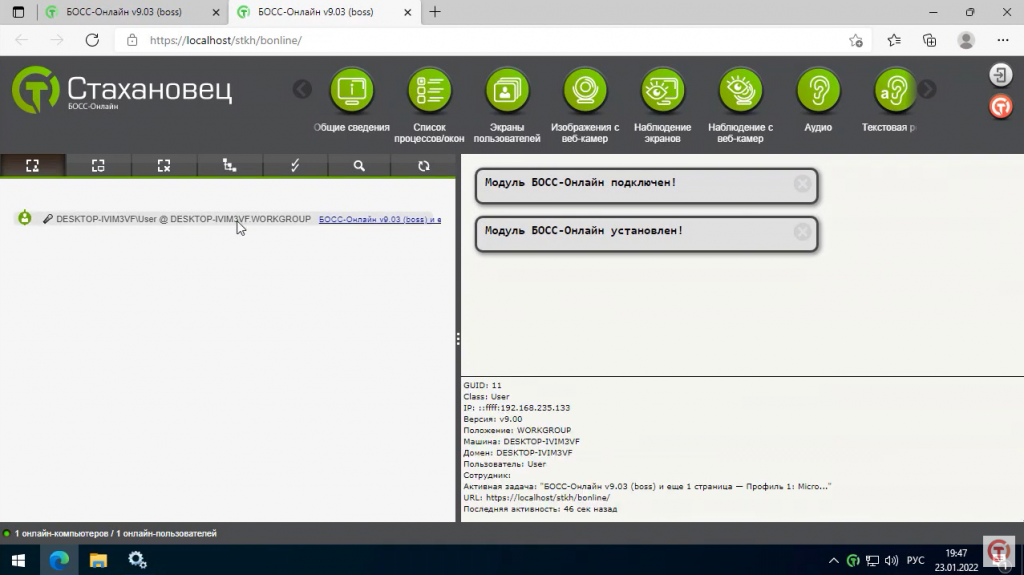Click the checkmark toolbar button
1024x575 pixels.
tap(295, 165)
